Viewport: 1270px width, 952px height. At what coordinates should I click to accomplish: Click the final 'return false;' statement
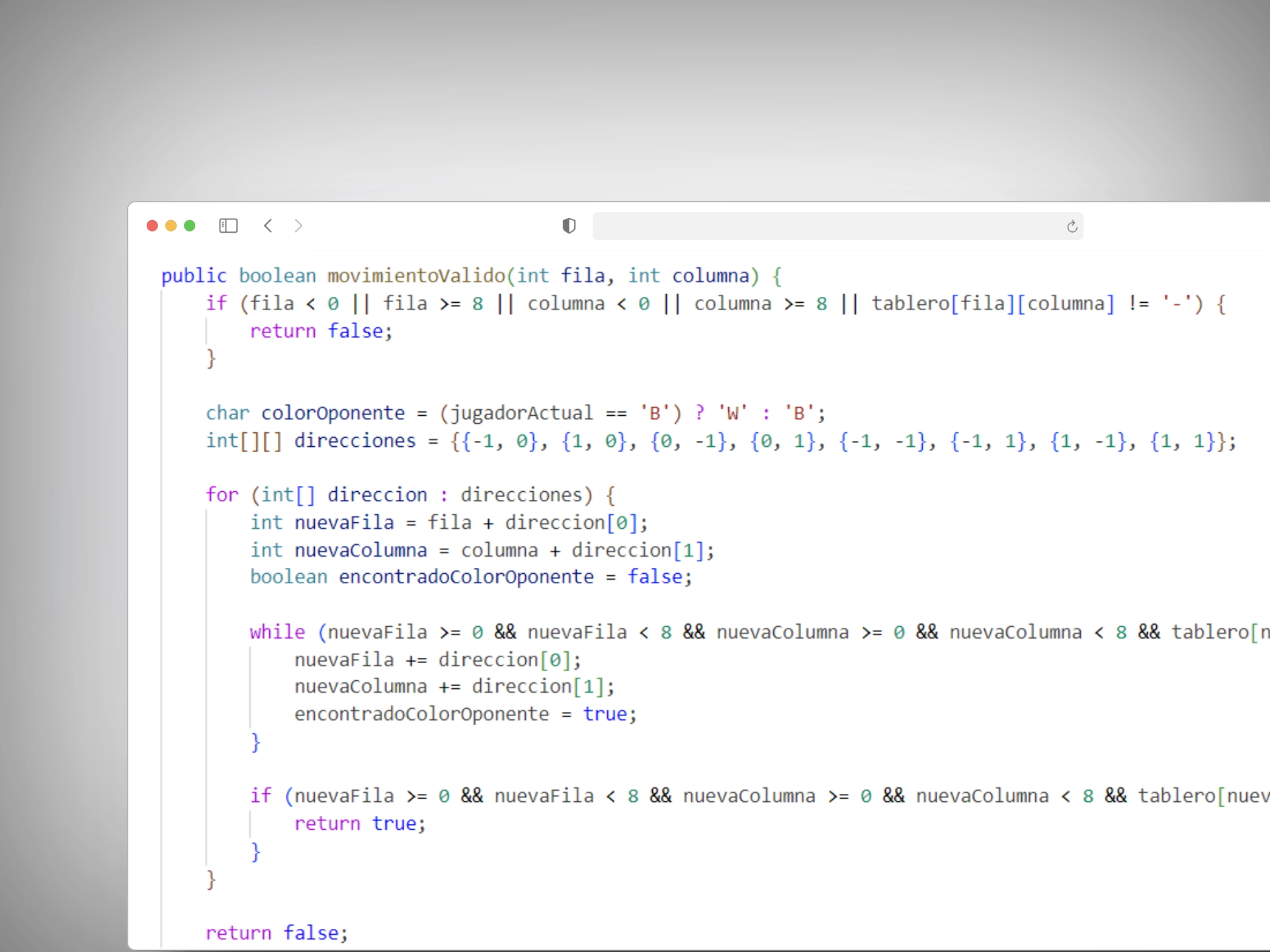click(x=276, y=933)
